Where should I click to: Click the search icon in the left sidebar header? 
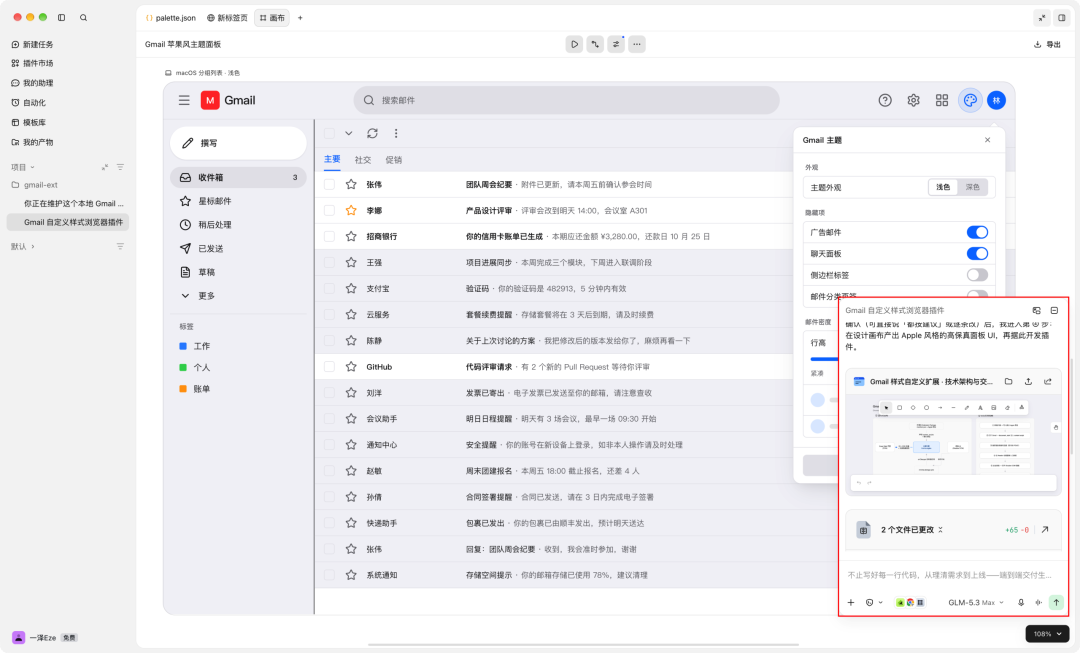point(83,17)
